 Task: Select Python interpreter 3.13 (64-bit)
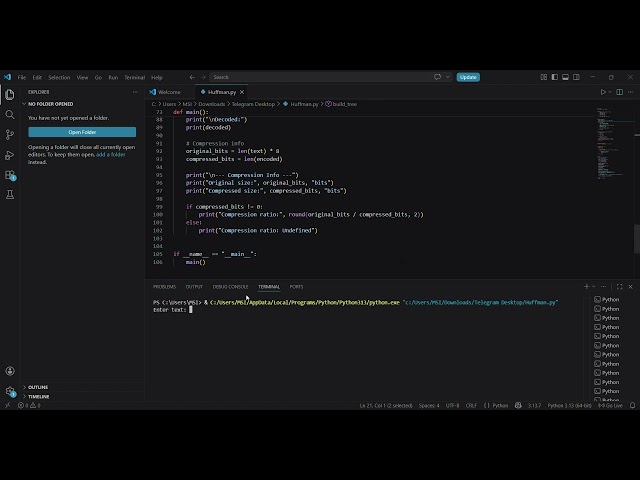tap(569, 406)
